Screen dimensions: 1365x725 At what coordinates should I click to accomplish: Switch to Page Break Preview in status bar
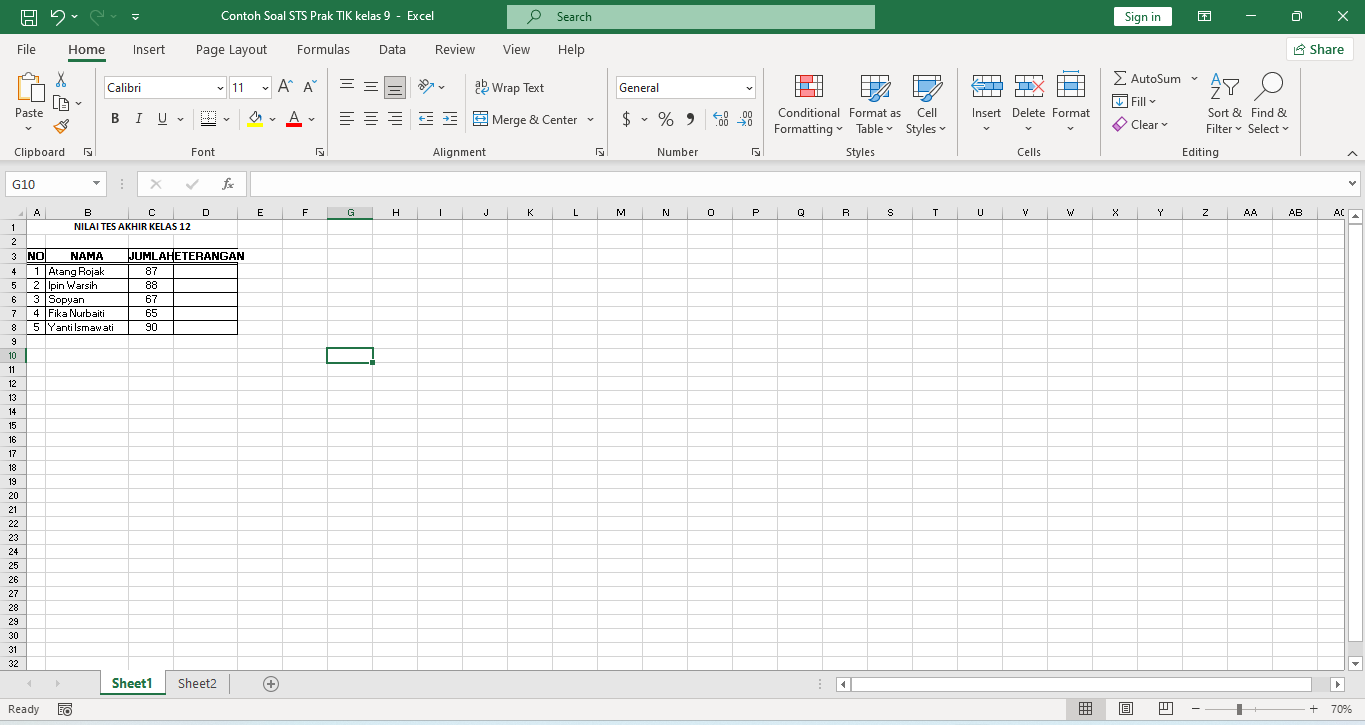(1166, 709)
